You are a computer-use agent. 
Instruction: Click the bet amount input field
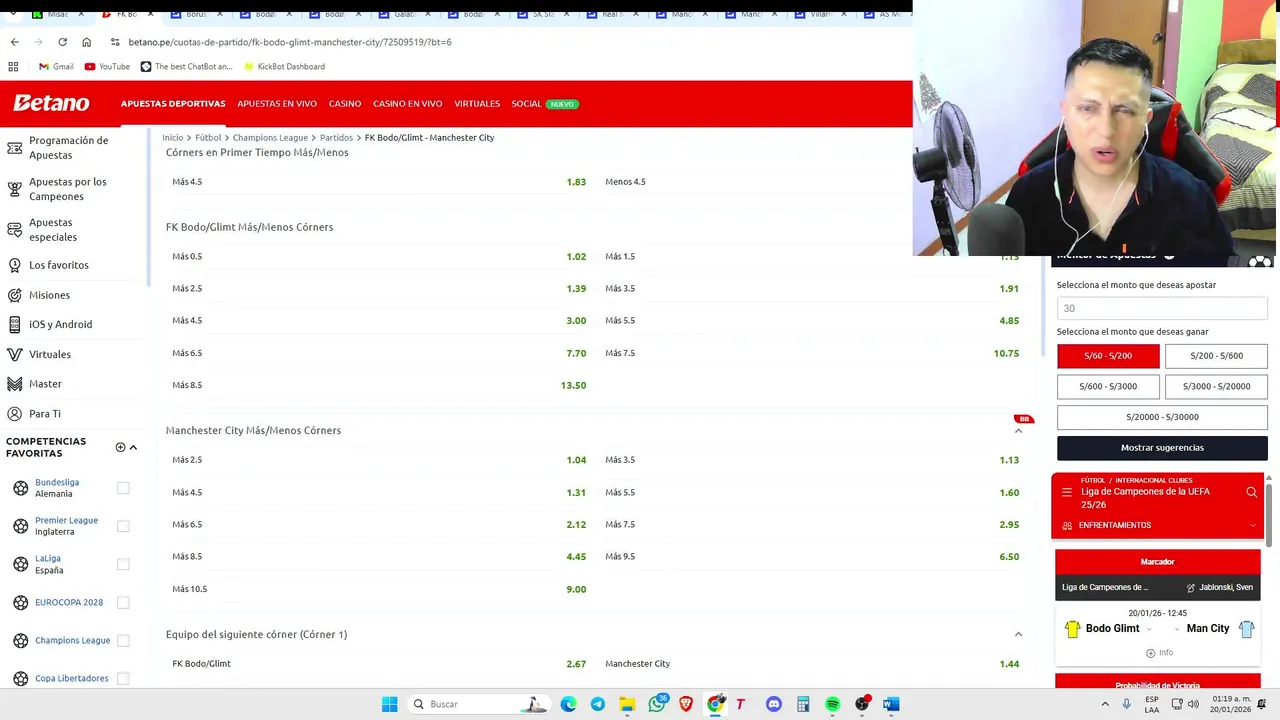[1162, 308]
